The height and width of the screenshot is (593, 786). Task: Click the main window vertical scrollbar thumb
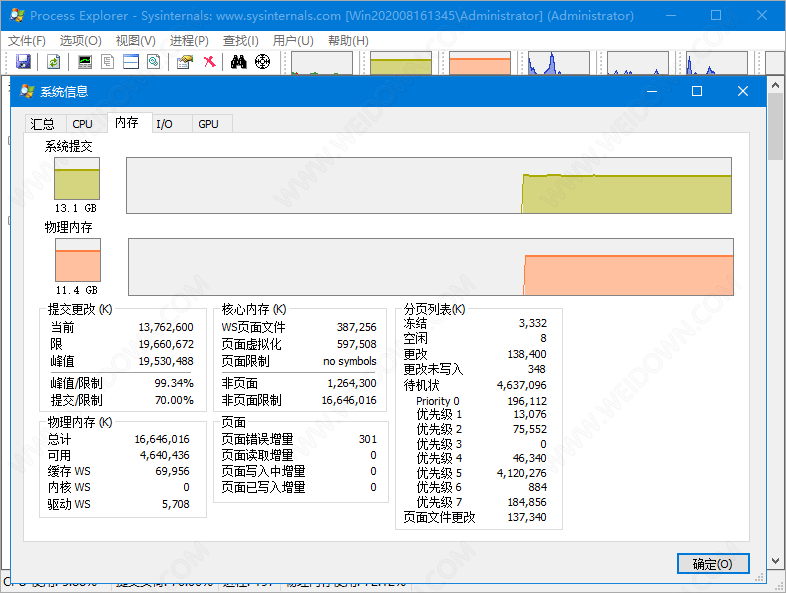pyautogui.click(x=775, y=126)
